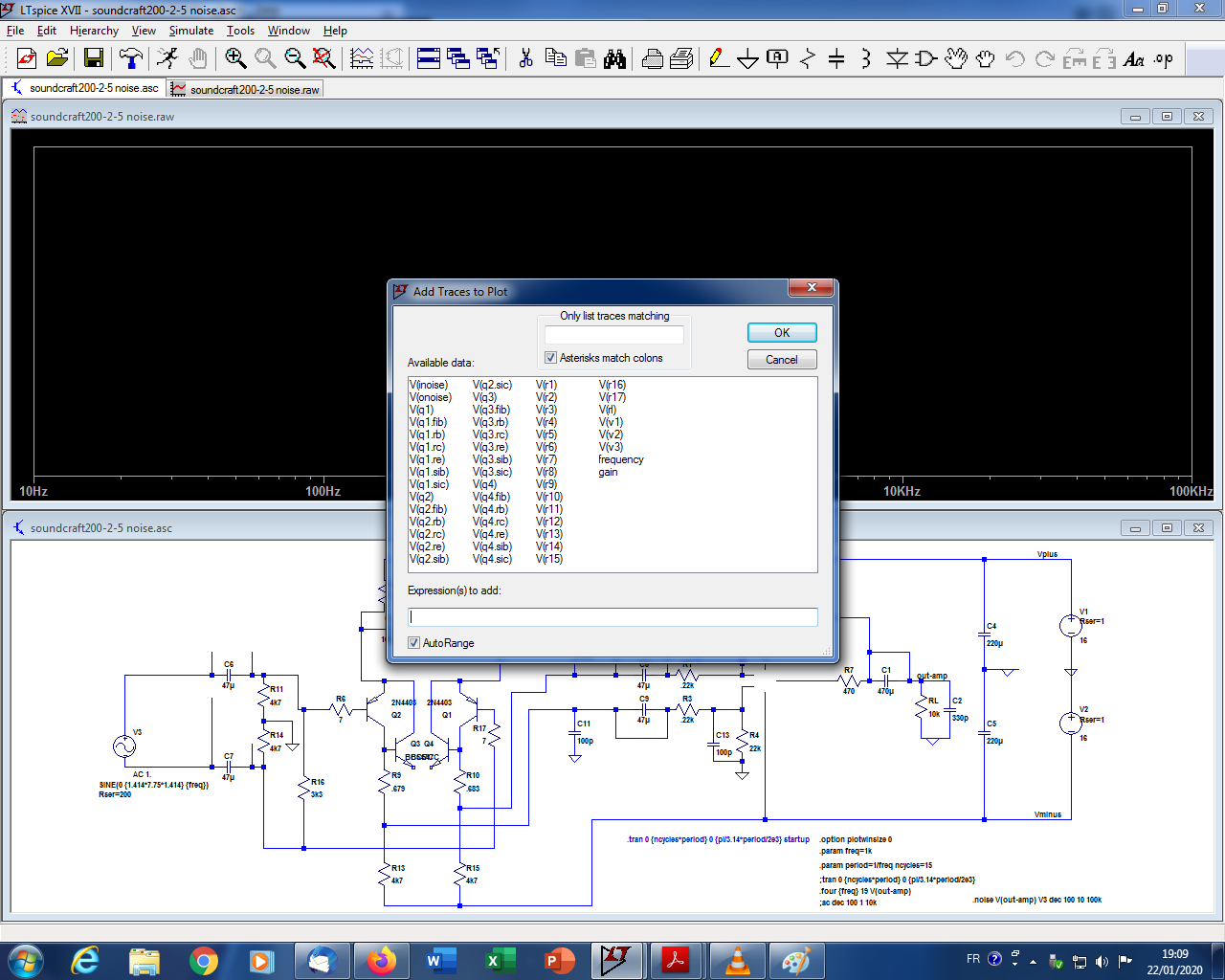The height and width of the screenshot is (980, 1225).
Task: Click the Pick Visible Traces waveform icon
Action: click(x=362, y=59)
